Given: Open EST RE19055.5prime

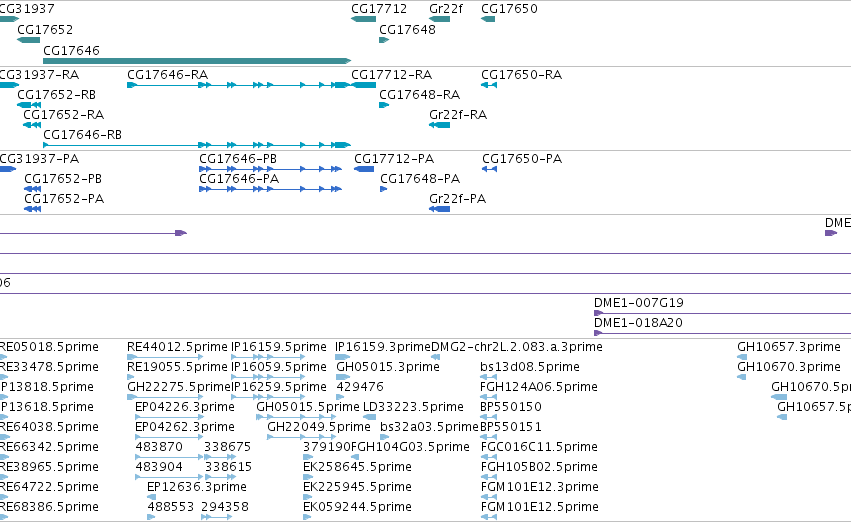Looking at the screenshot, I should coord(177,367).
